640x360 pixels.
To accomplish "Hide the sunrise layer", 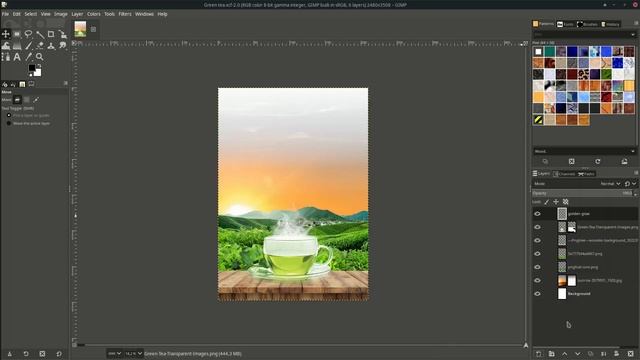I will tap(537, 280).
